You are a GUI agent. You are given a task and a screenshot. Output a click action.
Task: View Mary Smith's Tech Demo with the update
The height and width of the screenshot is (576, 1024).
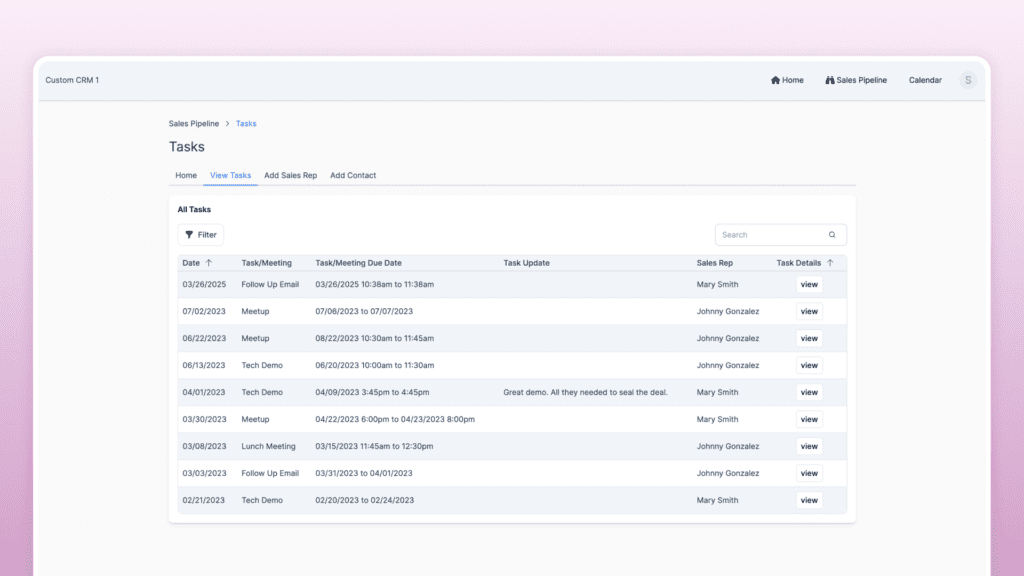pyautogui.click(x=809, y=392)
